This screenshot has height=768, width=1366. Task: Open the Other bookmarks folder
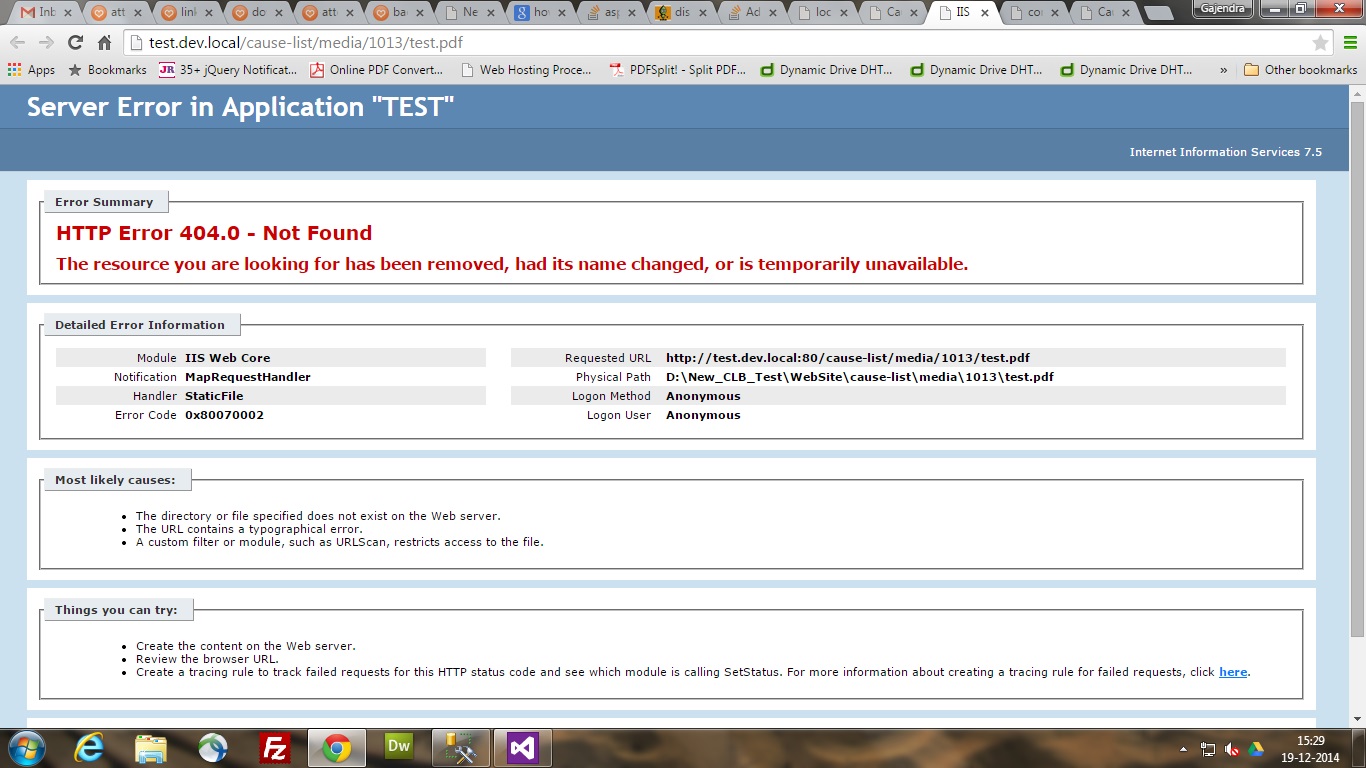coord(1300,70)
